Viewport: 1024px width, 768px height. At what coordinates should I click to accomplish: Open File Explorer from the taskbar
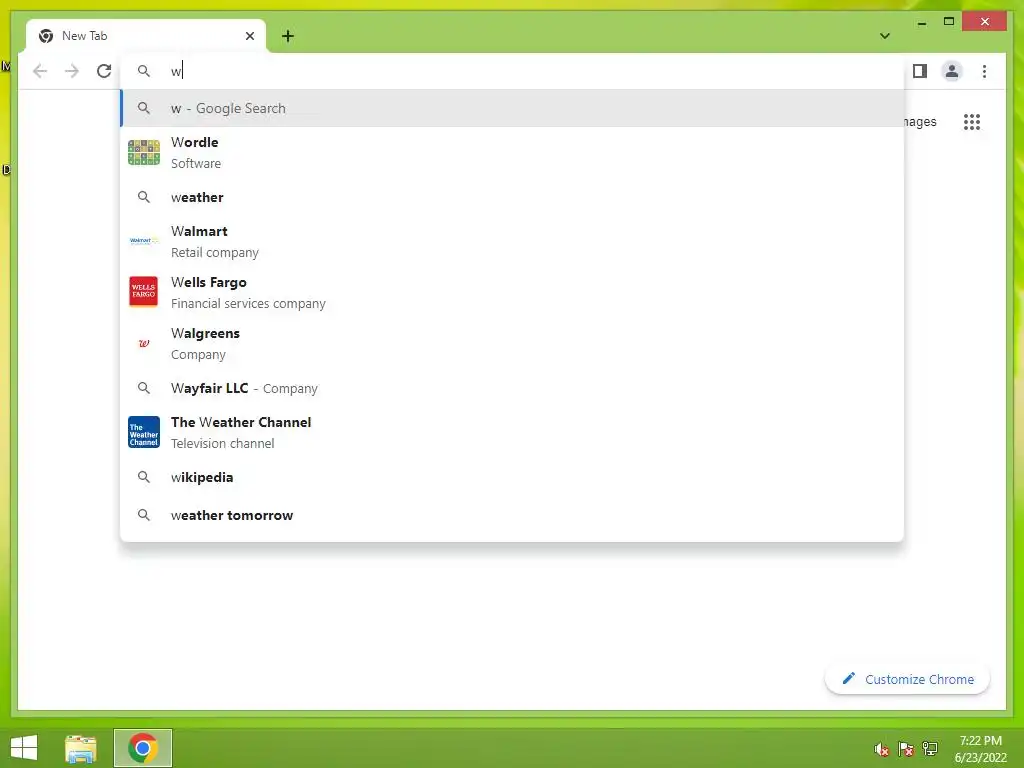pyautogui.click(x=80, y=748)
